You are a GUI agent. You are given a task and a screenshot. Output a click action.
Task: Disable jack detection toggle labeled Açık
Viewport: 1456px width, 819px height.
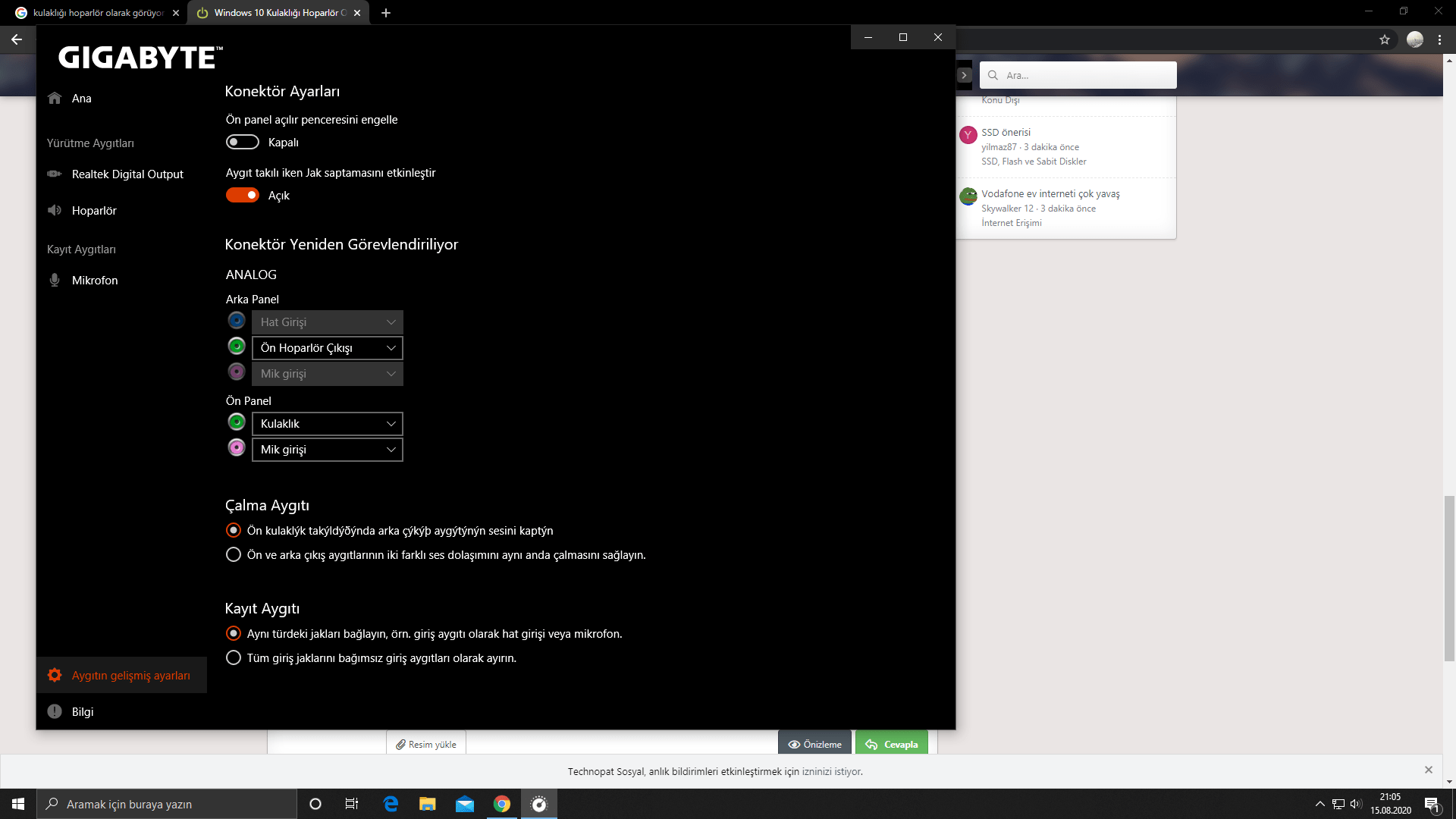pyautogui.click(x=243, y=196)
